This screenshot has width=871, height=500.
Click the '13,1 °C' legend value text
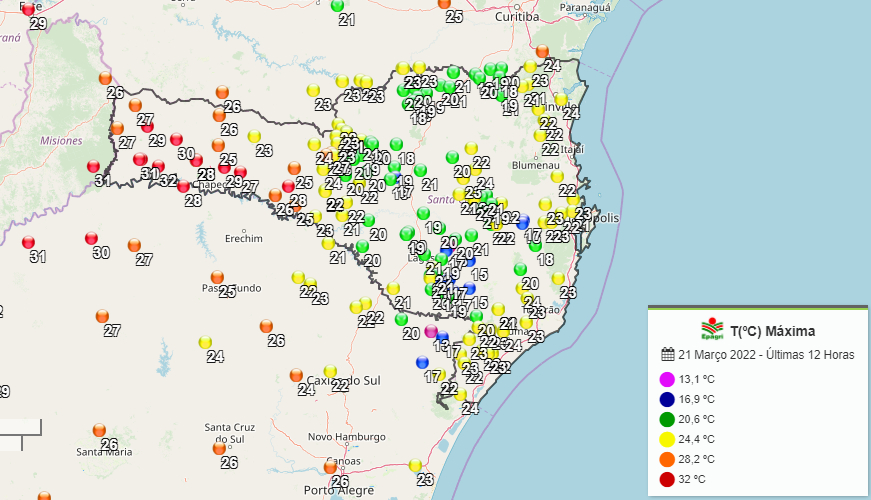click(x=697, y=379)
